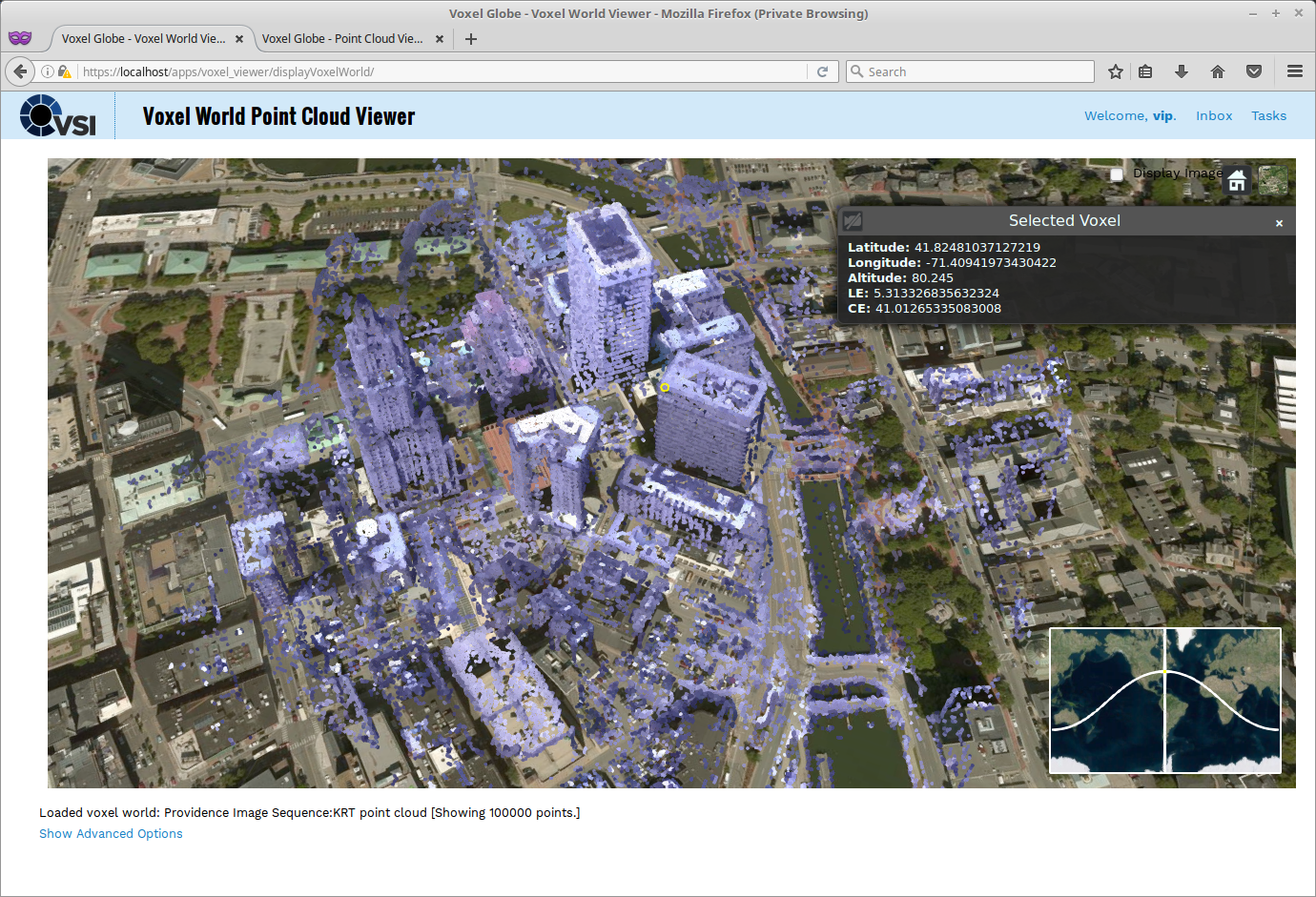
Task: Open the Firefox hamburger menu
Action: coord(1294,71)
